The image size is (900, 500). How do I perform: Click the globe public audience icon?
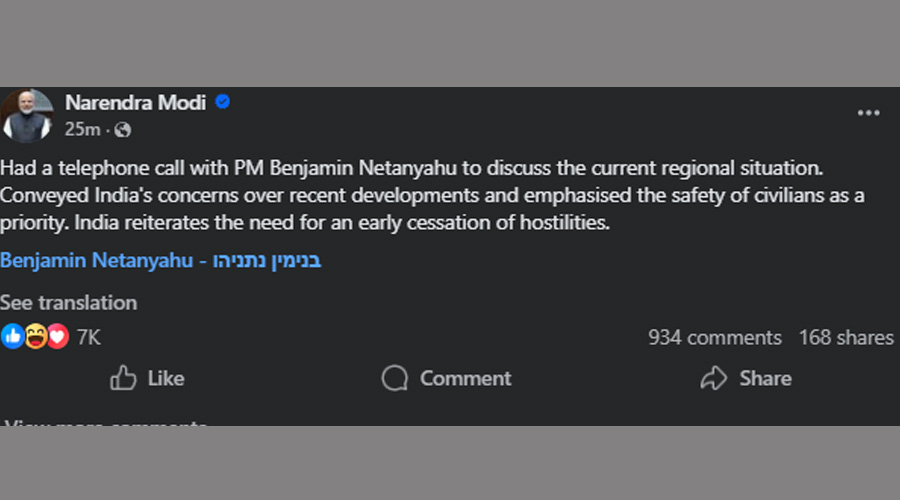pos(123,130)
